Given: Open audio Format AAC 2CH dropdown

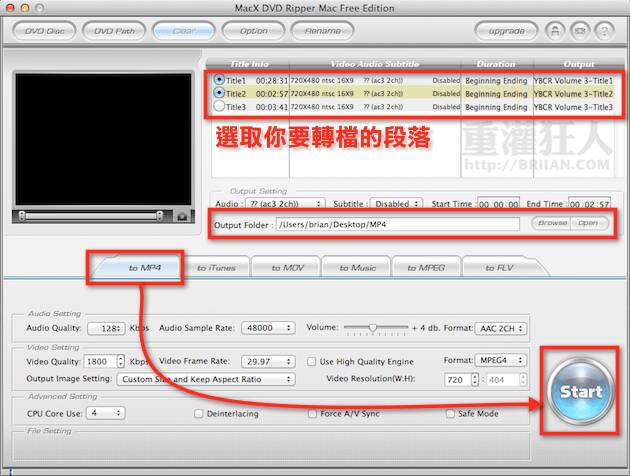Looking at the screenshot, I should pos(501,328).
